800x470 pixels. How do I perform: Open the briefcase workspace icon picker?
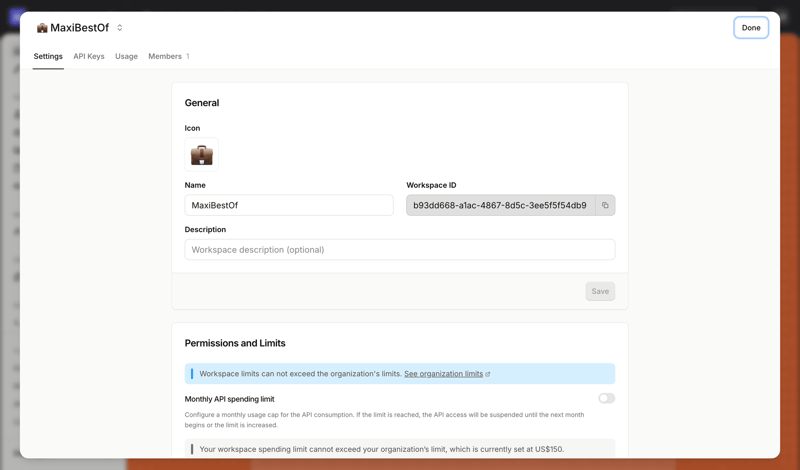point(201,155)
